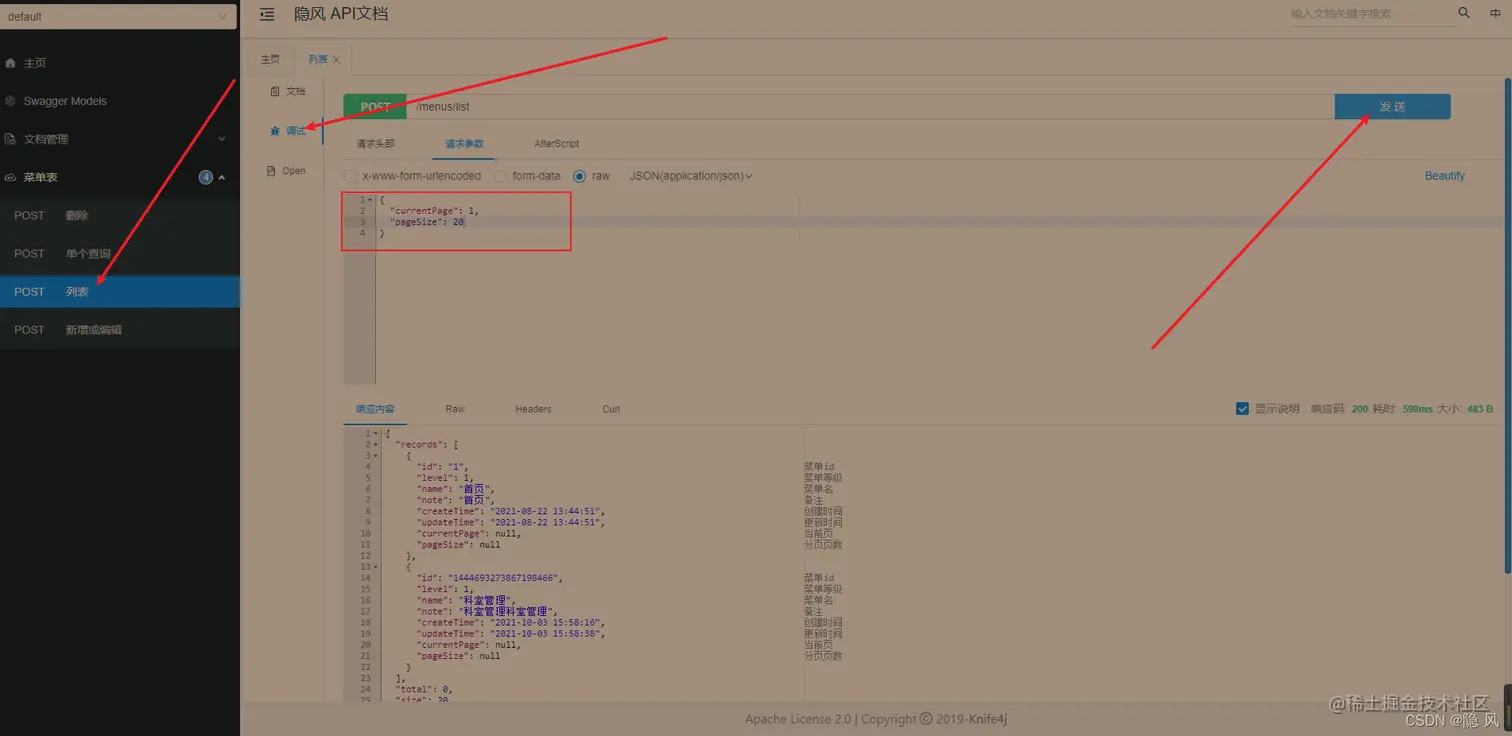Open the POST 删除 API entry
The width and height of the screenshot is (1512, 736).
coord(120,215)
